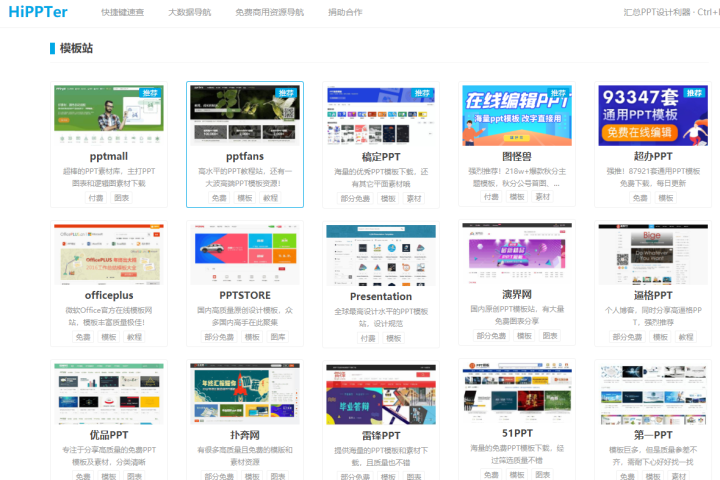Click the 稿定PPT title link
720x480 pixels.
click(x=381, y=157)
